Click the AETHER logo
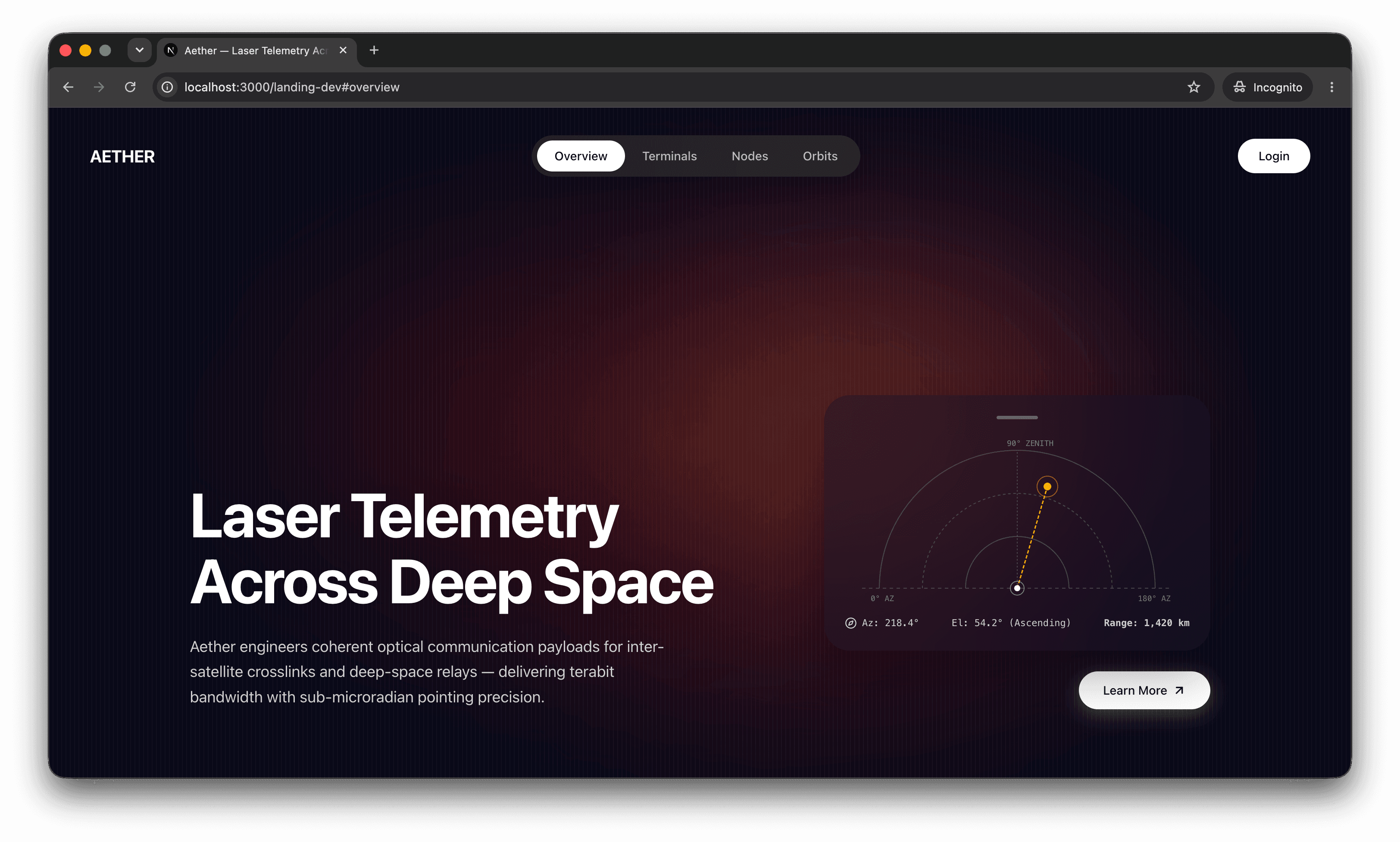Image resolution: width=1400 pixels, height=842 pixels. [x=122, y=156]
